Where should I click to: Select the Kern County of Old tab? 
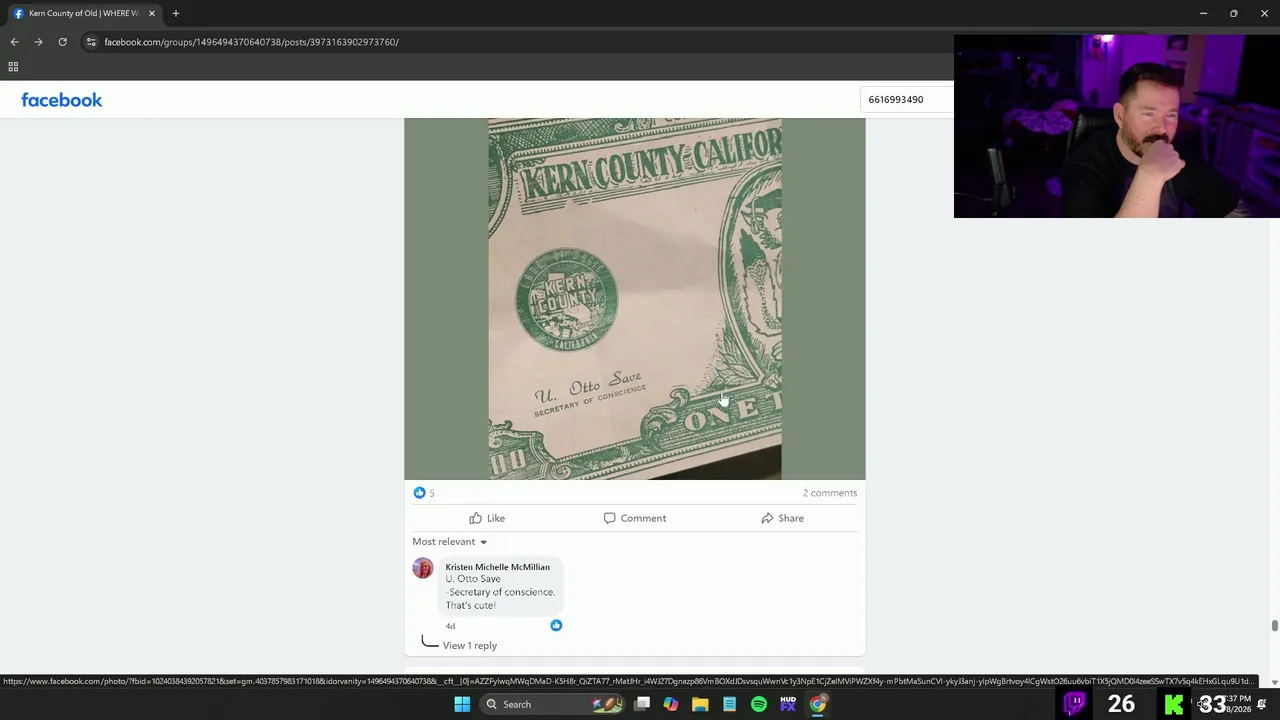(84, 13)
